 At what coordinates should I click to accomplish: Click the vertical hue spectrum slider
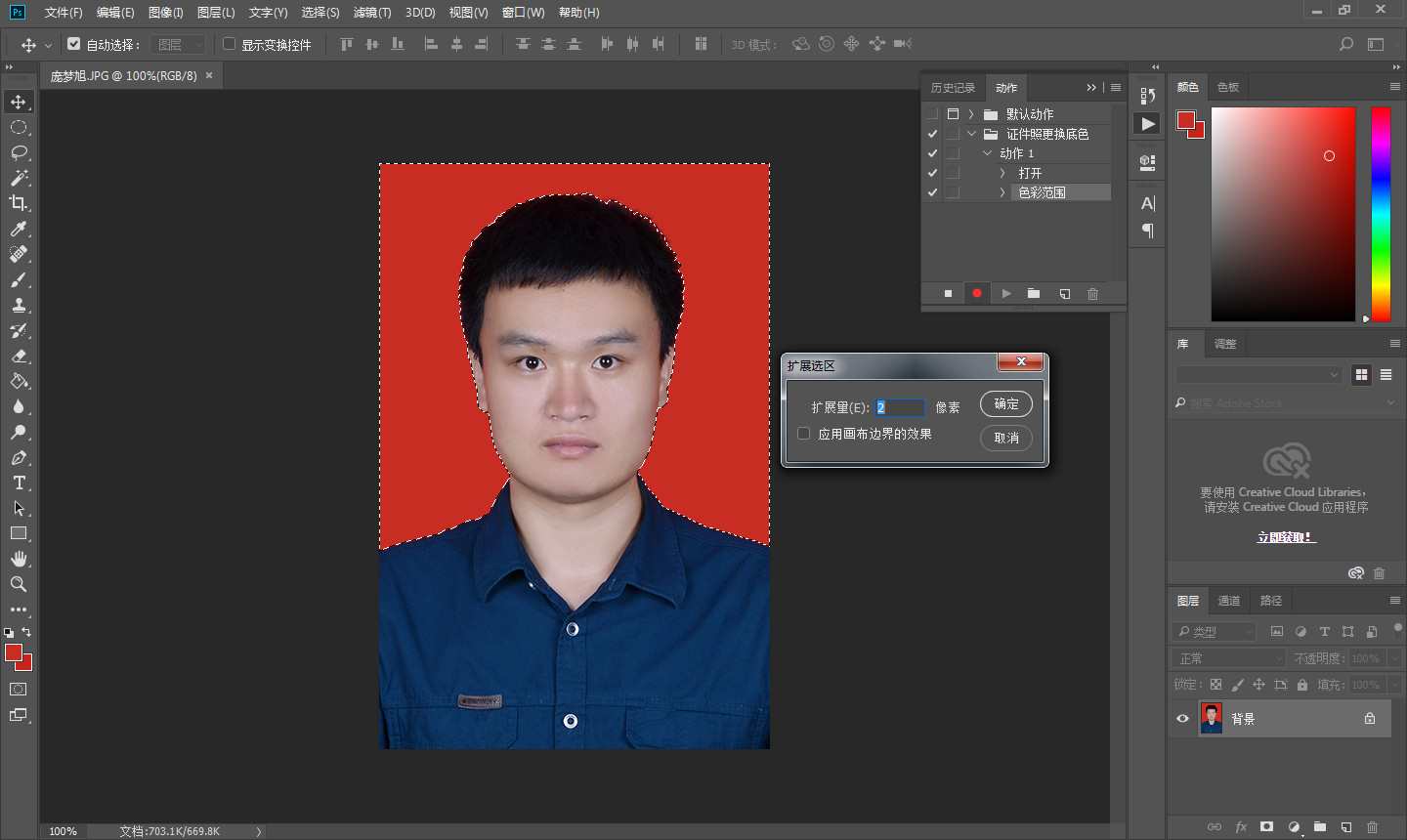(1381, 214)
